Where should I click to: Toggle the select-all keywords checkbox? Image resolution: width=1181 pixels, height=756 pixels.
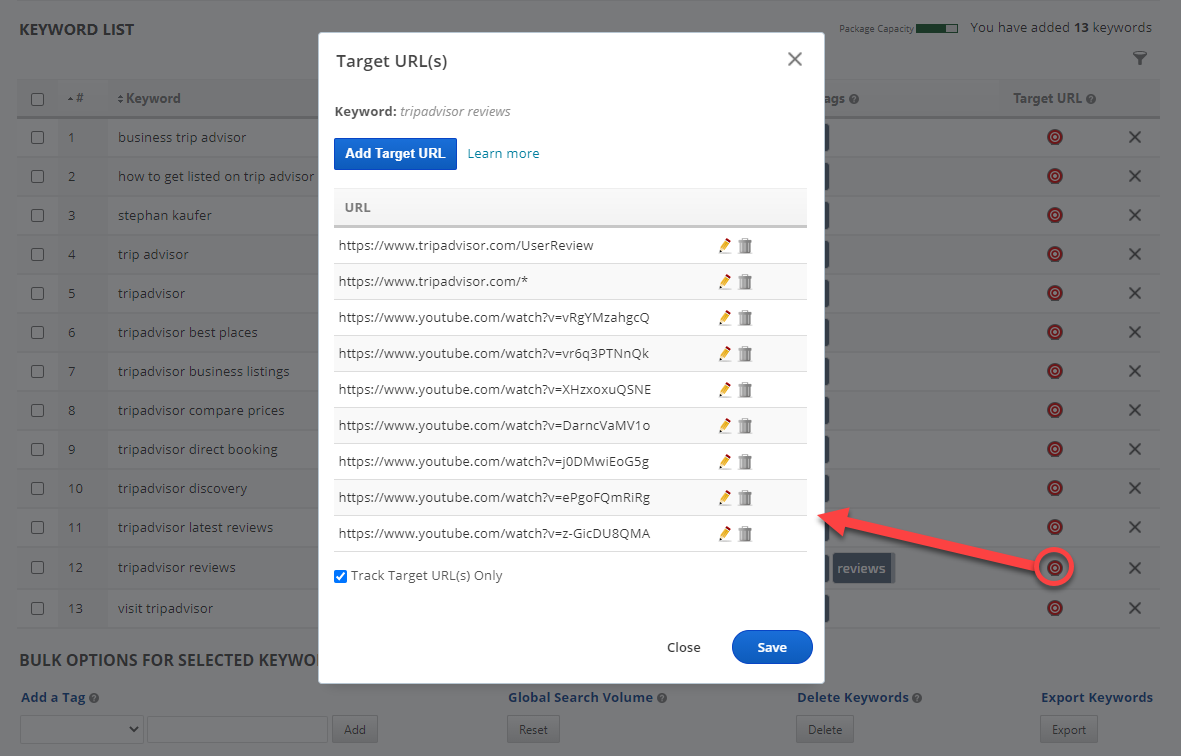click(37, 99)
